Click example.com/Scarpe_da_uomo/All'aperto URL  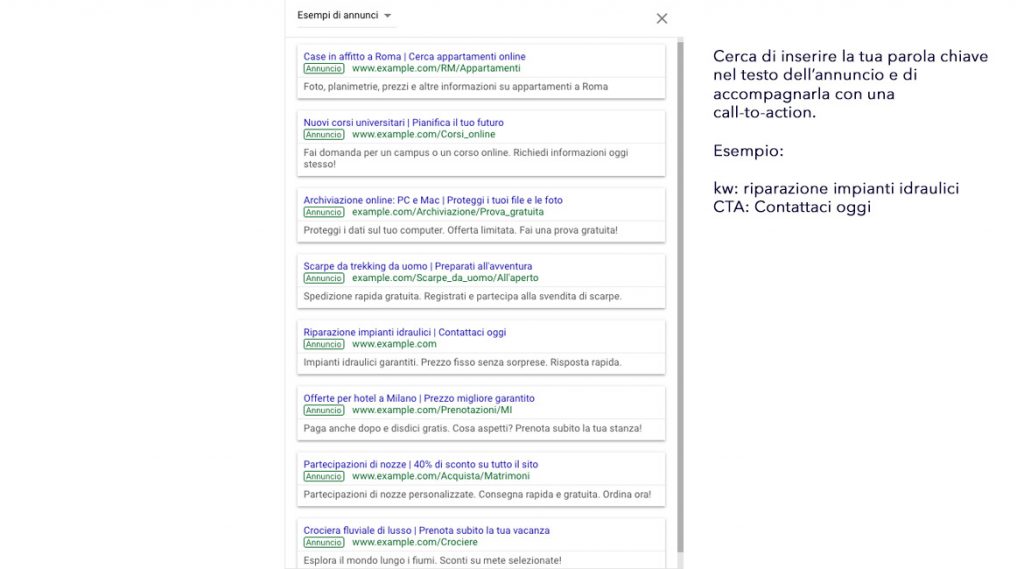click(x=445, y=278)
